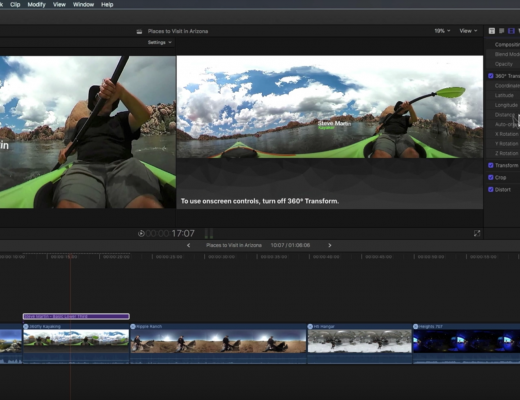Toggle full-screen viewer with expand arrows icon
520x400 pixels.
click(477, 233)
